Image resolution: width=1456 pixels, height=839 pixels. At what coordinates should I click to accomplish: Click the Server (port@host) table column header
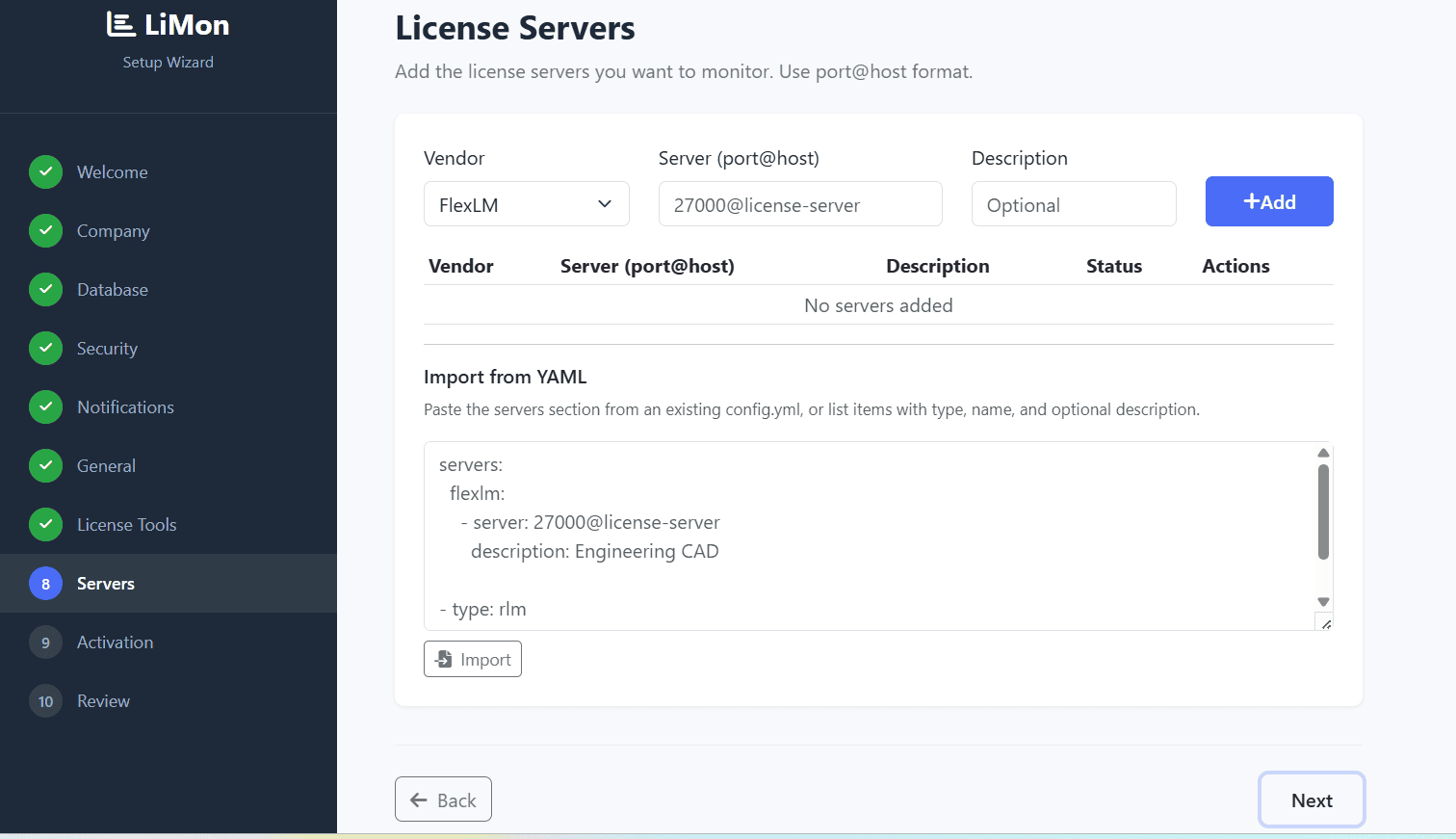[647, 266]
